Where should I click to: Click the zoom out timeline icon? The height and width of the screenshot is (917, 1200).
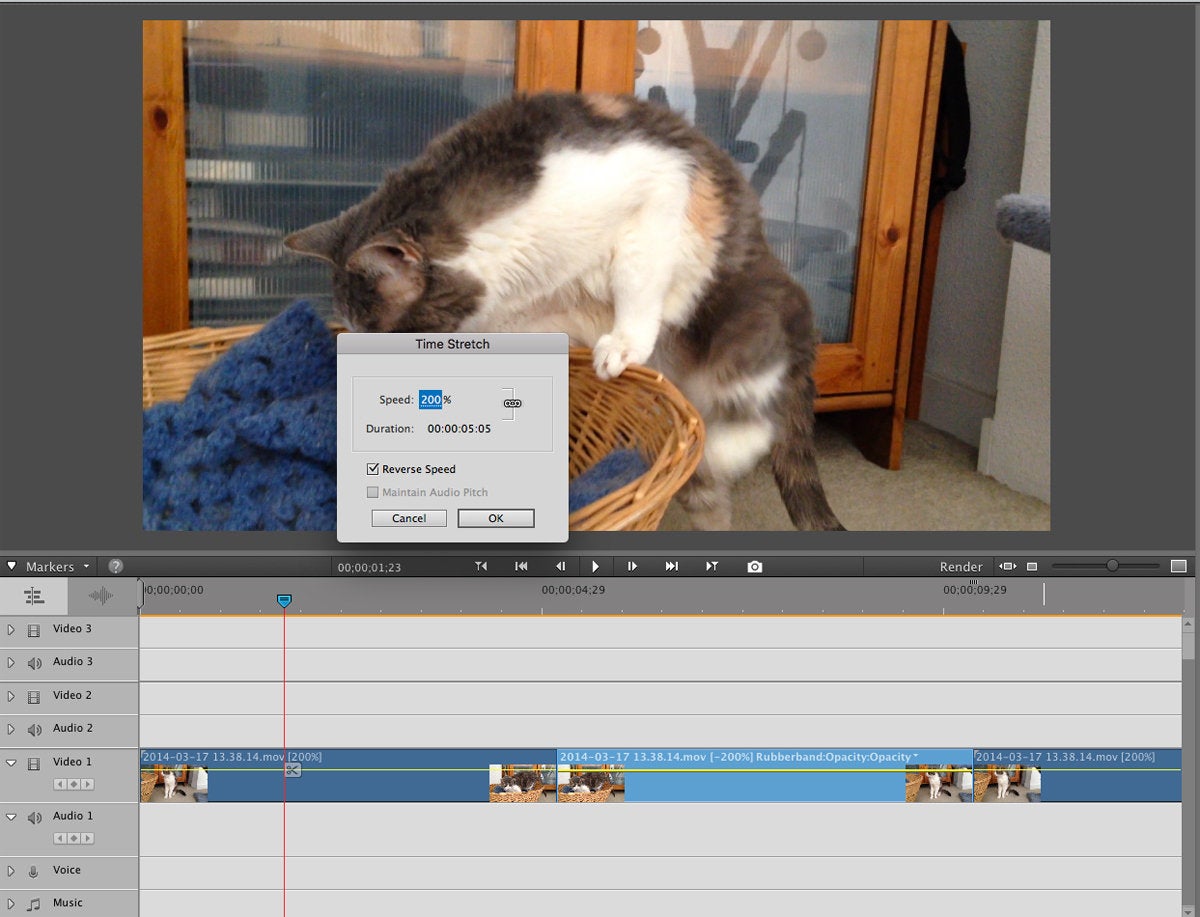tap(1033, 566)
